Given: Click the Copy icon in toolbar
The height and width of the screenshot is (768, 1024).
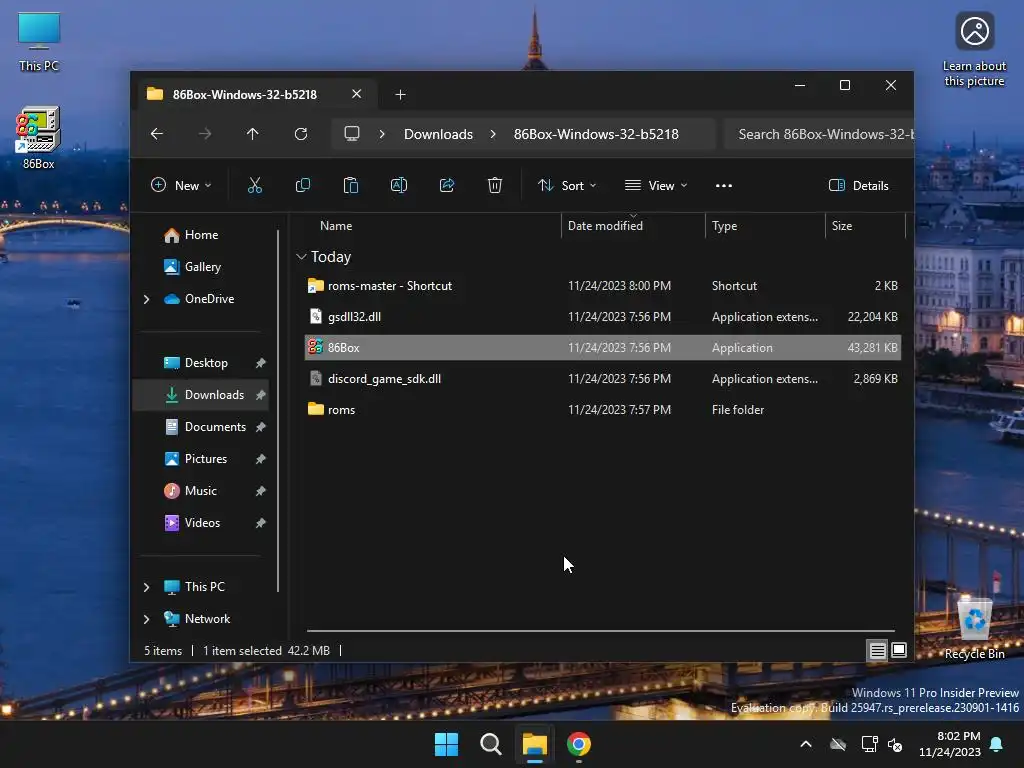Looking at the screenshot, I should 303,185.
